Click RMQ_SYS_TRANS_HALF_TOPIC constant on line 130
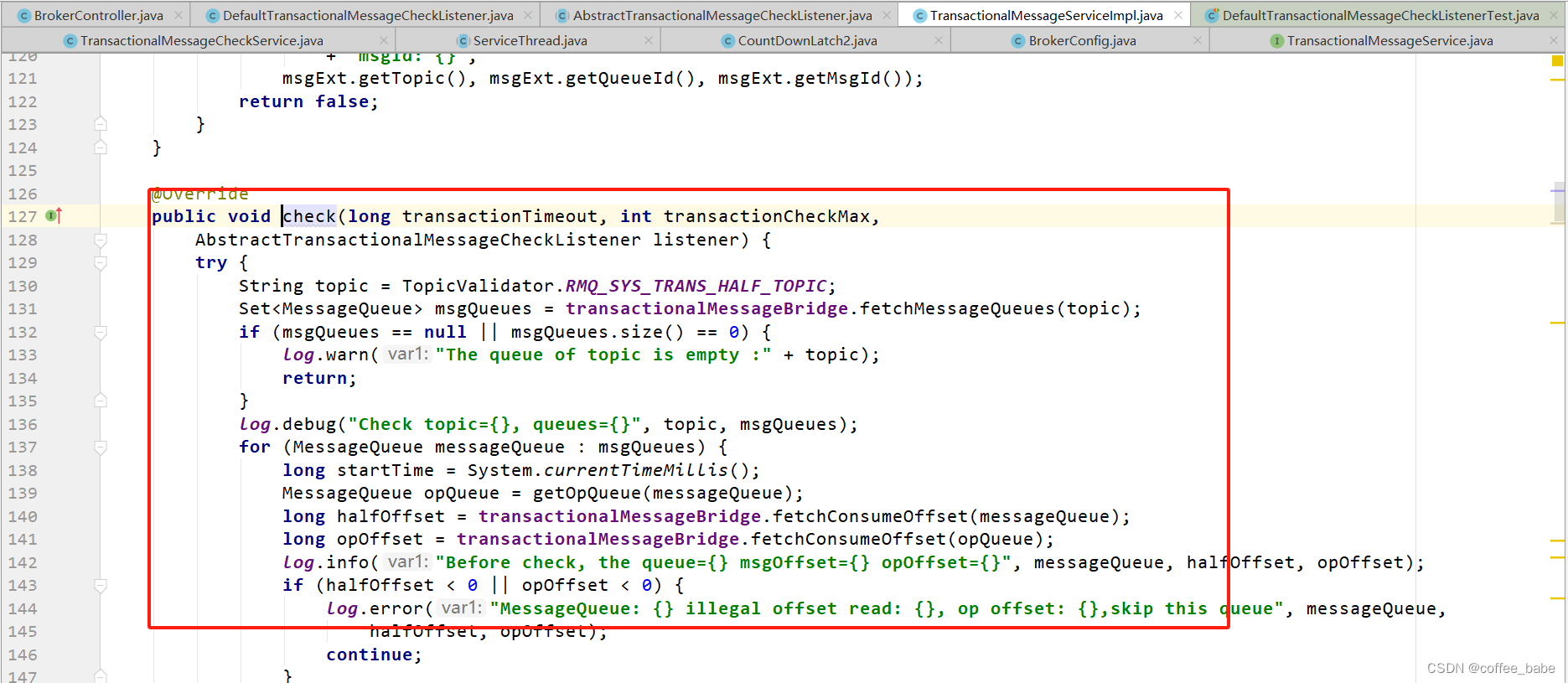Screen dimensions: 1568x683 point(696,286)
